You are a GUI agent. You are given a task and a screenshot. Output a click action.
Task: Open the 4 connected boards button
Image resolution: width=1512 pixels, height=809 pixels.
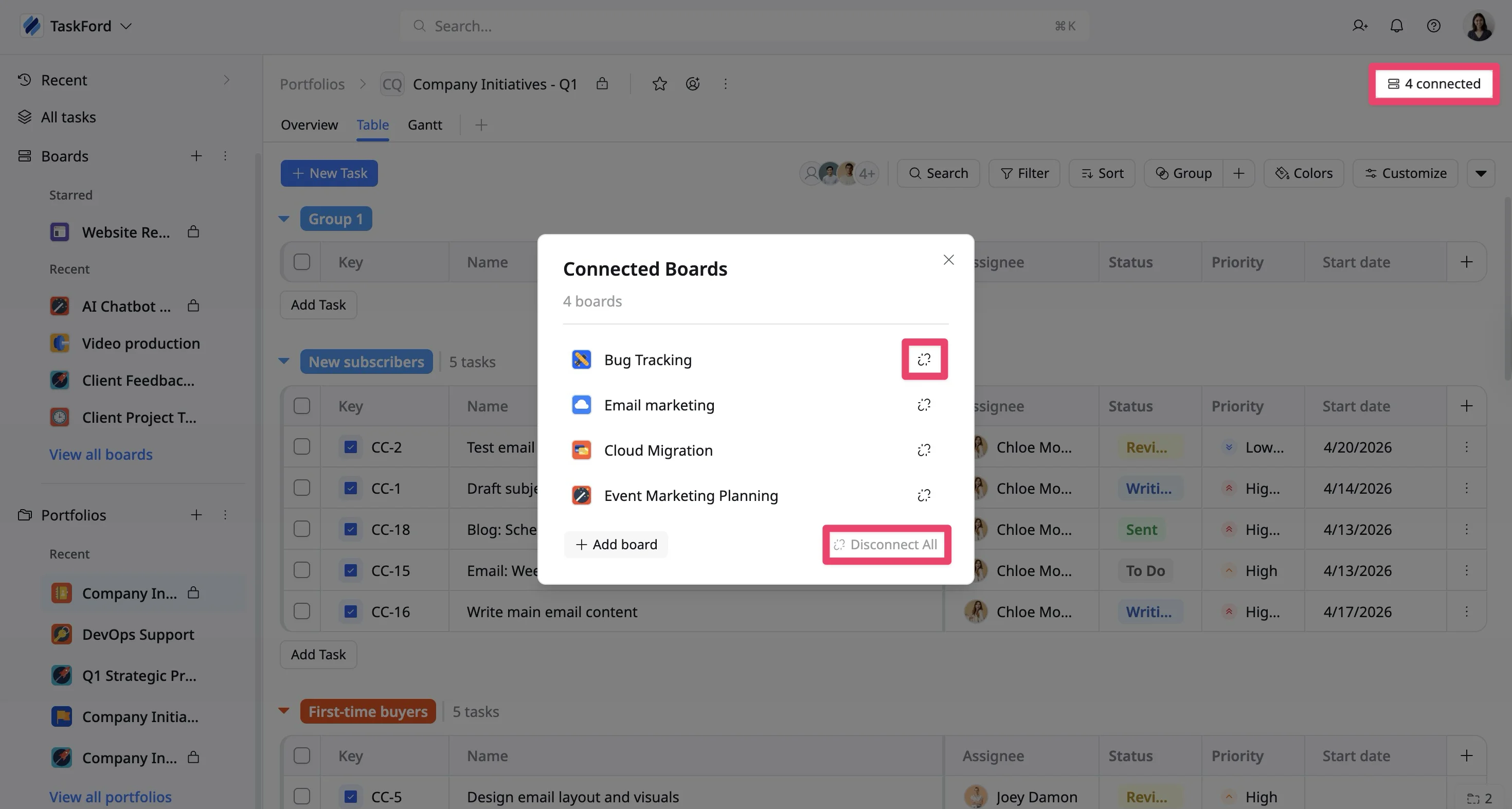[1433, 84]
